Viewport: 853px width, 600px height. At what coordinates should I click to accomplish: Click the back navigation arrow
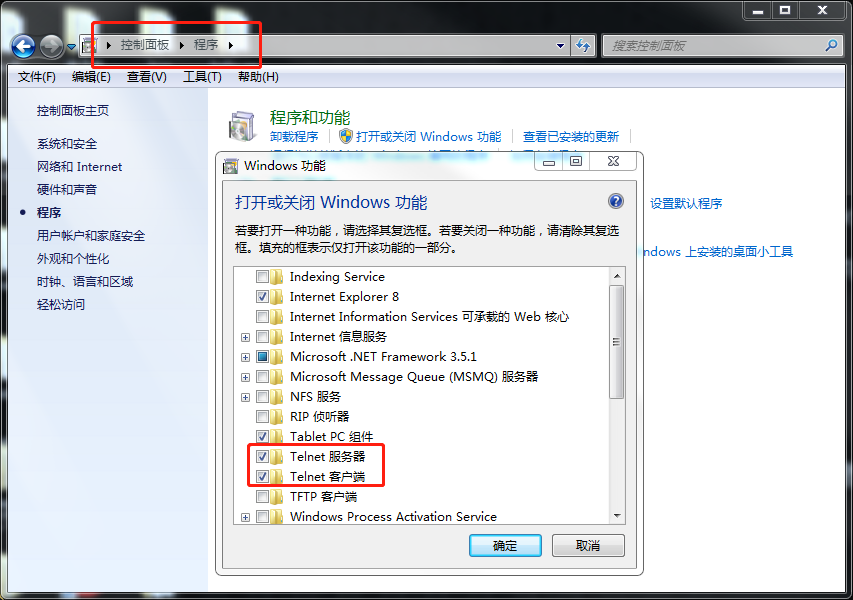(x=23, y=47)
